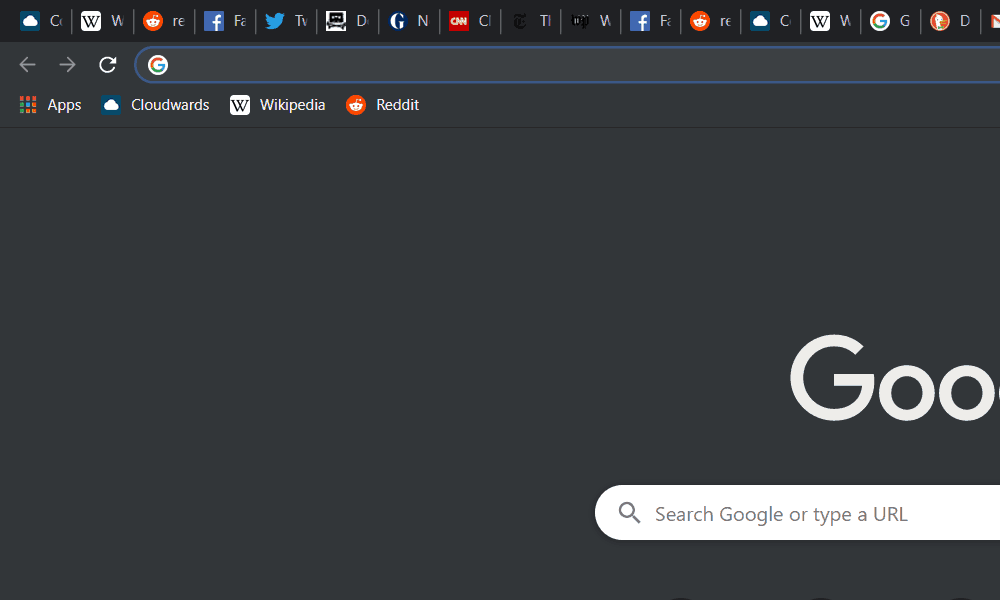This screenshot has width=1000, height=600.
Task: Select the Reddit tab next to DuckDuckGo-side Cloudwards tab
Action: [710, 21]
